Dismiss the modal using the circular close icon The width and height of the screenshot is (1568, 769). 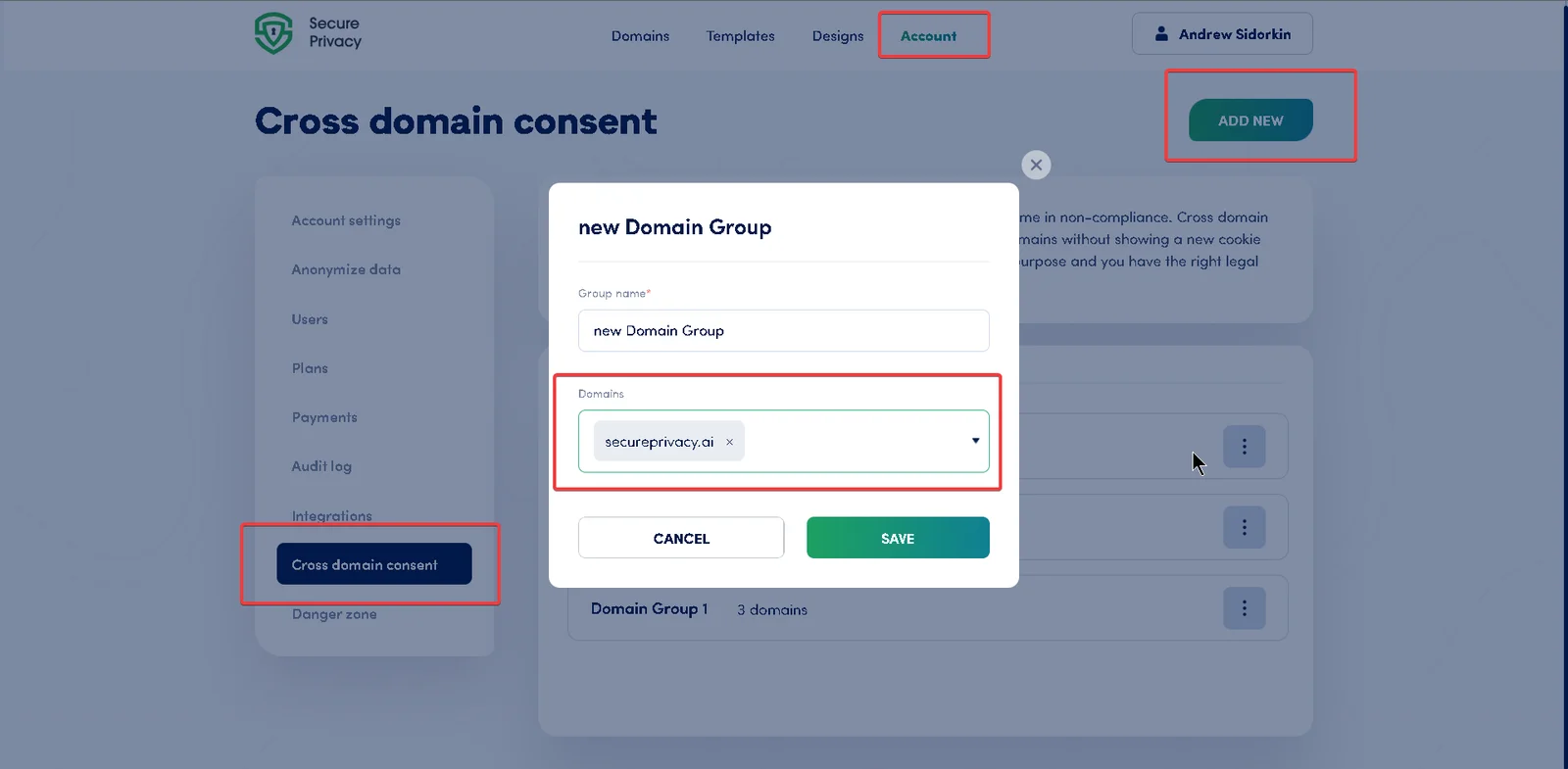coord(1035,165)
